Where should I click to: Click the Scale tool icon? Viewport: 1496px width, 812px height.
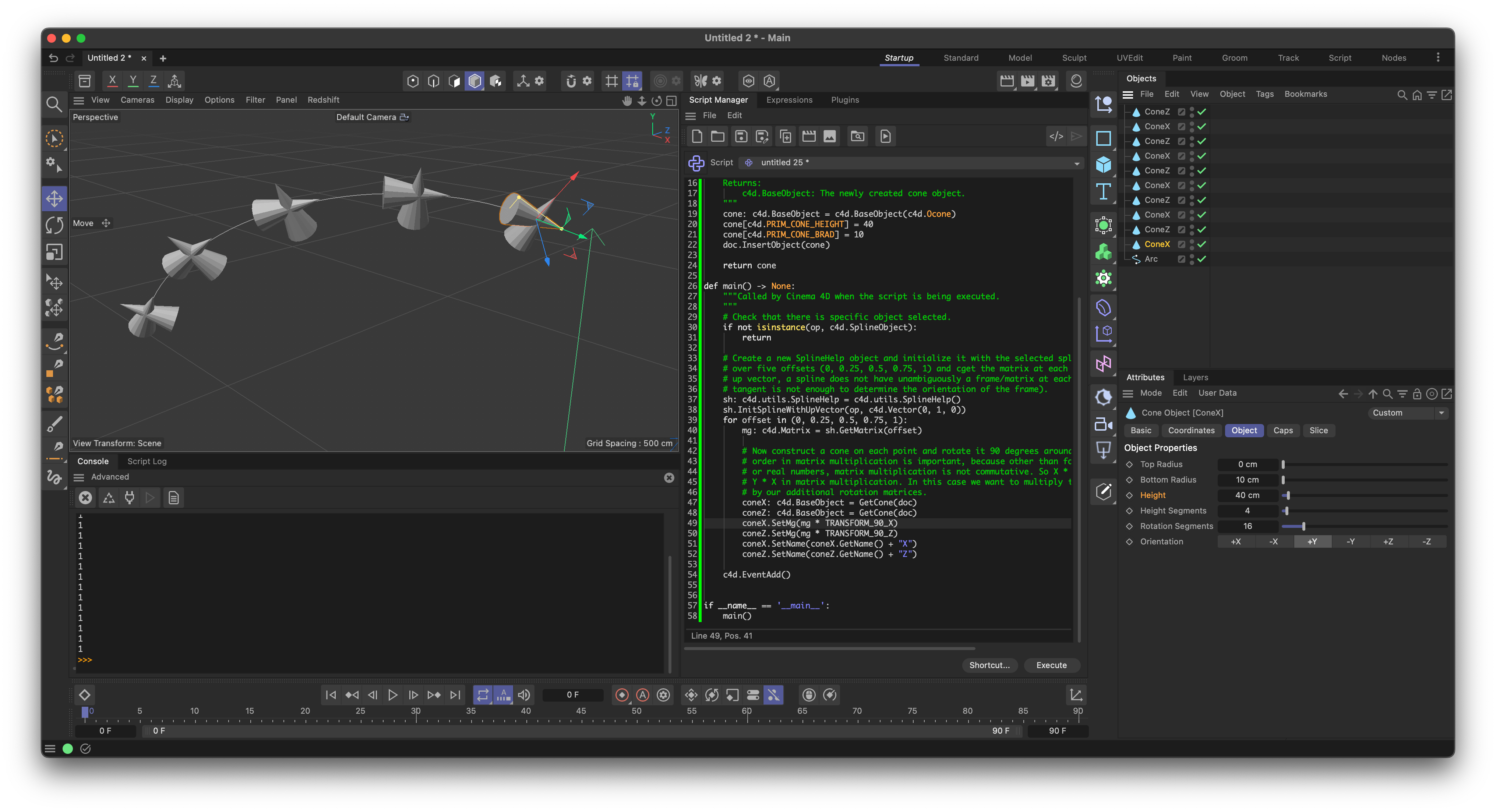point(54,252)
